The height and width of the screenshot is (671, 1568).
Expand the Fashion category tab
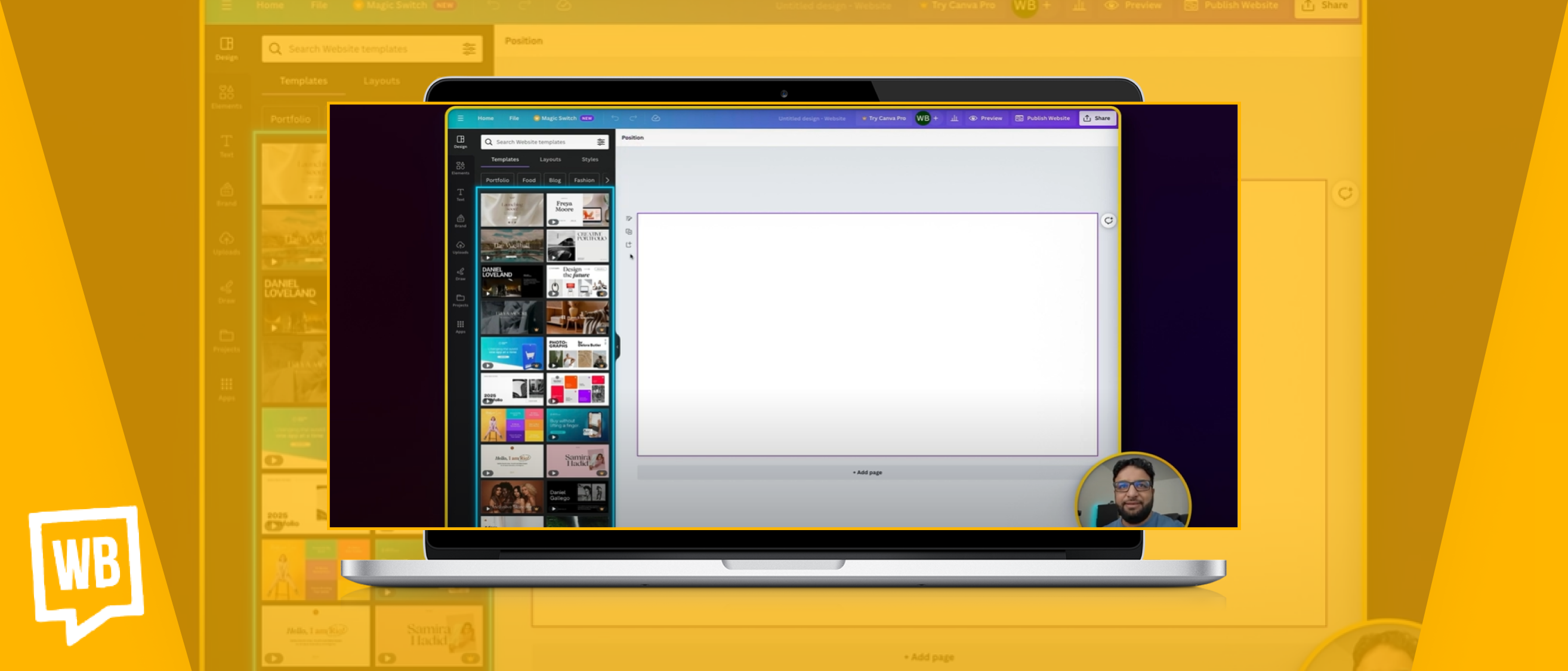[x=584, y=178]
